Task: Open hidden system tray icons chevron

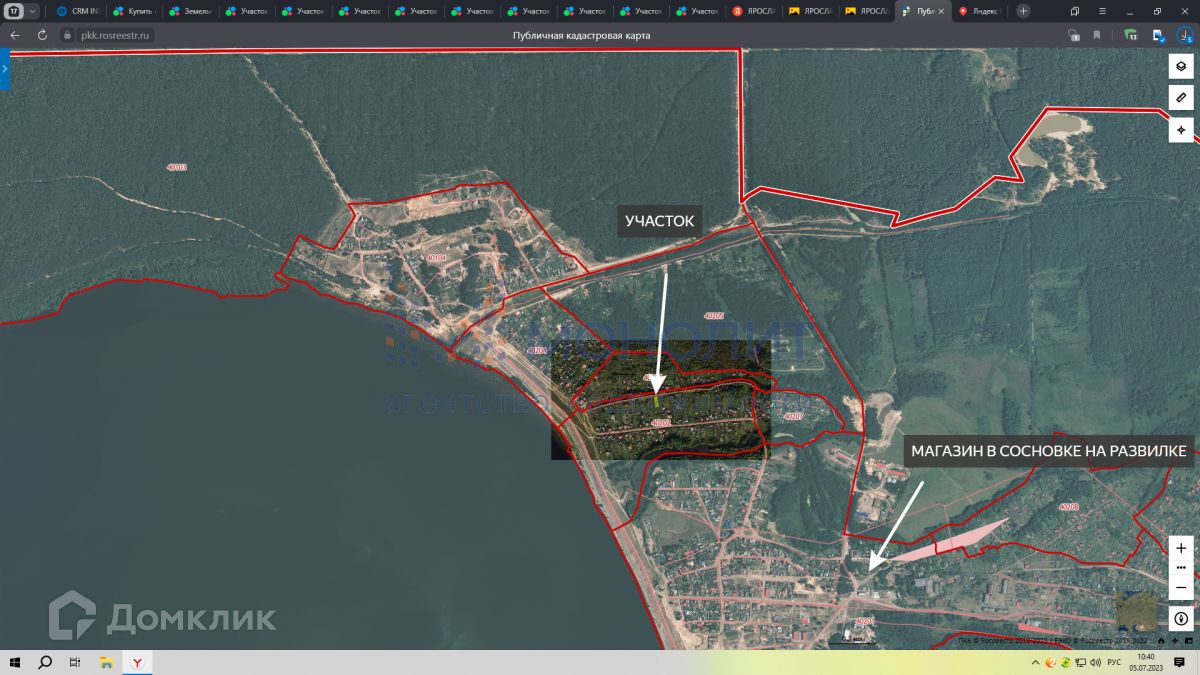Action: (1035, 663)
